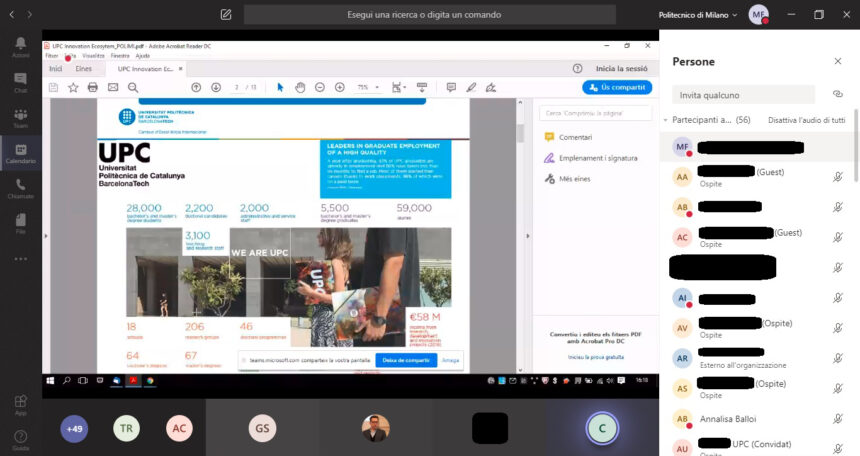Toggle mic for participant AC (Guest)
Viewport: 860px width, 456px height.
[838, 237]
